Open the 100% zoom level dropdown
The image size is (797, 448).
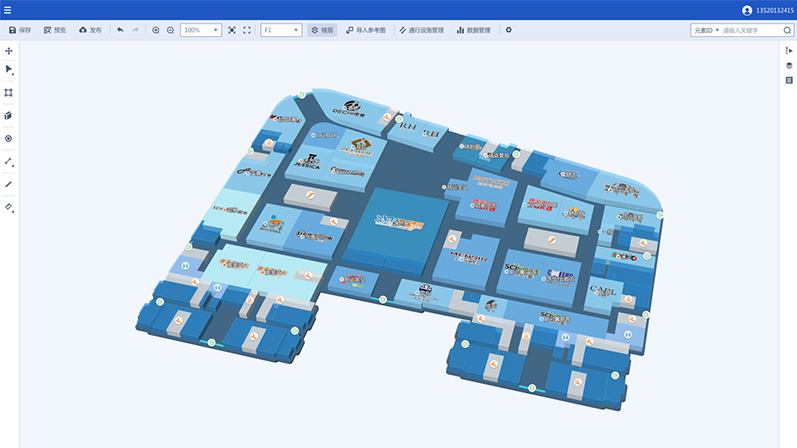tap(201, 30)
